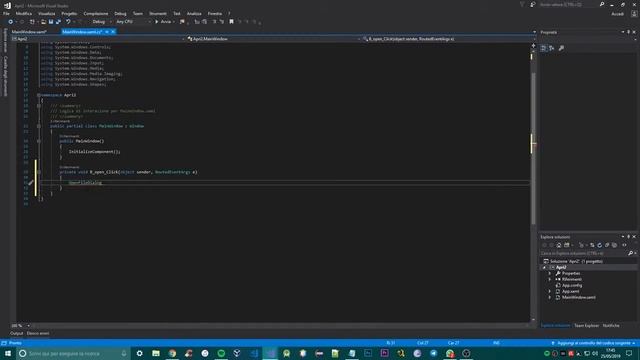This screenshot has width=640, height=360.
Task: Click Home icon in Solution Explorer toolbar
Action: pyautogui.click(x=559, y=245)
